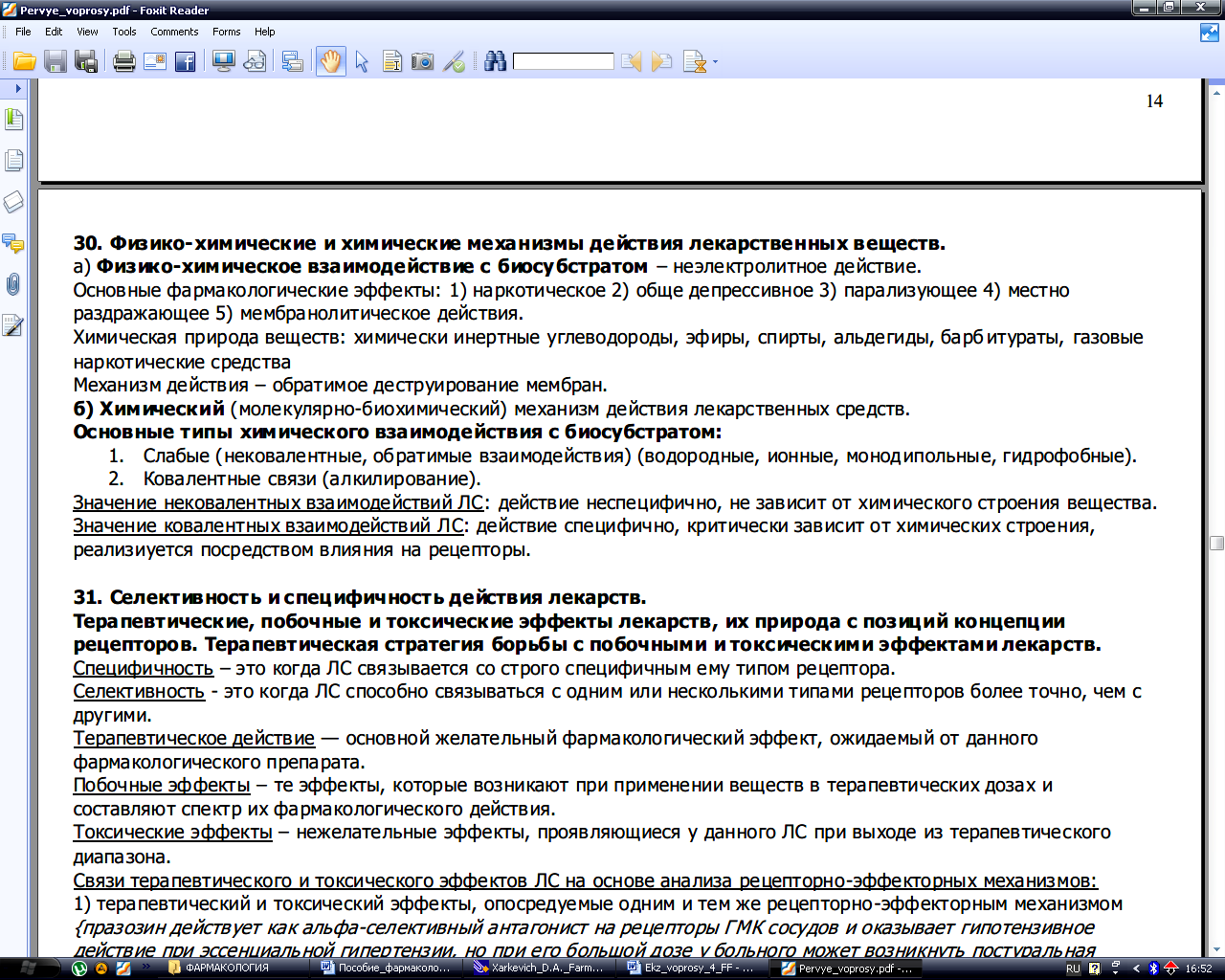
Task: Click the RU language indicator
Action: pyautogui.click(x=1073, y=969)
